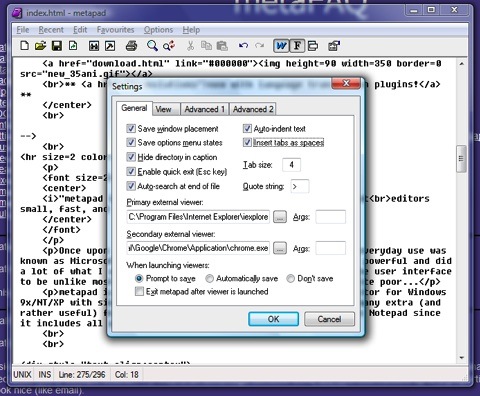The width and height of the screenshot is (480, 396).
Task: Select Prompt to save option
Action: tap(139, 278)
